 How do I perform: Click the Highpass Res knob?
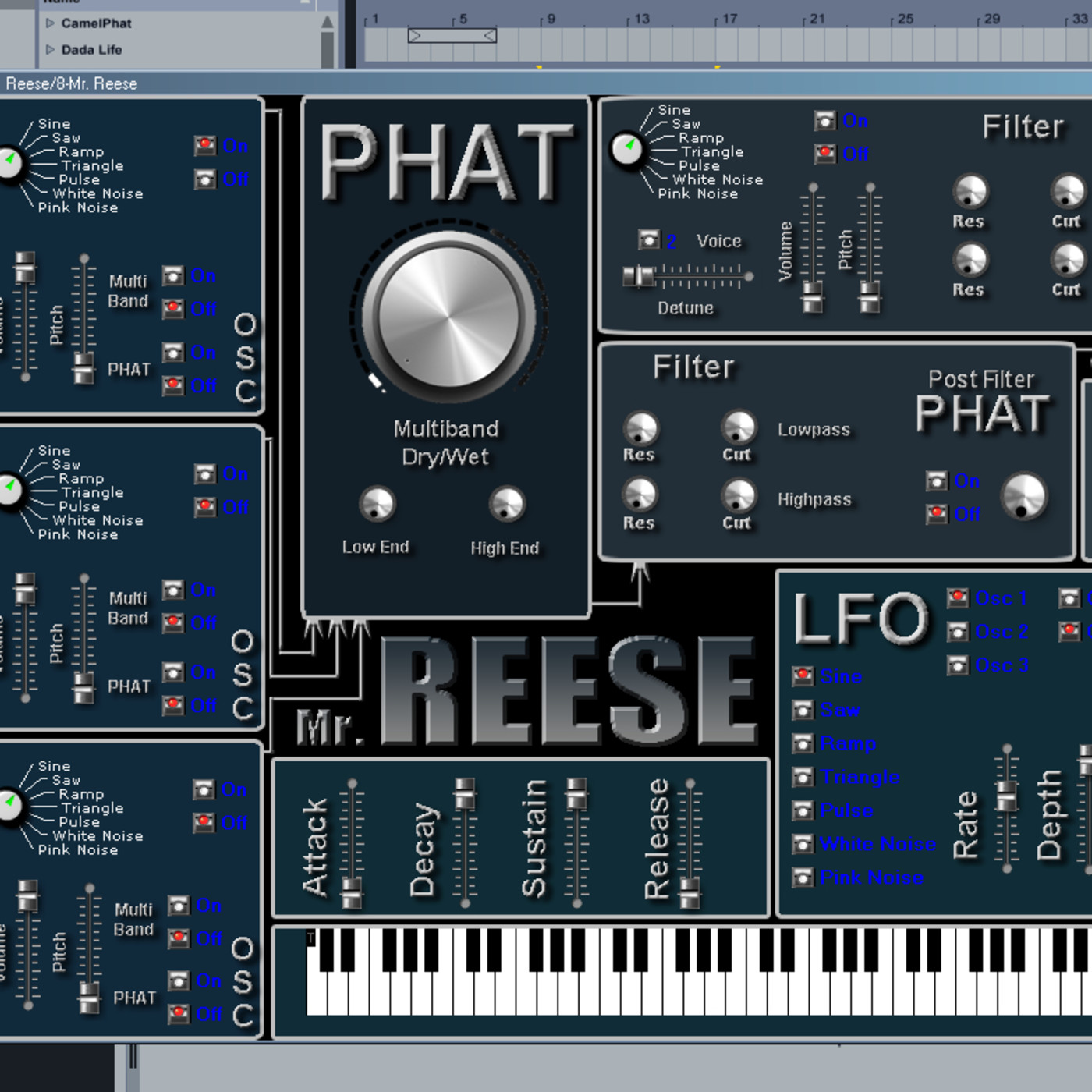pos(640,495)
